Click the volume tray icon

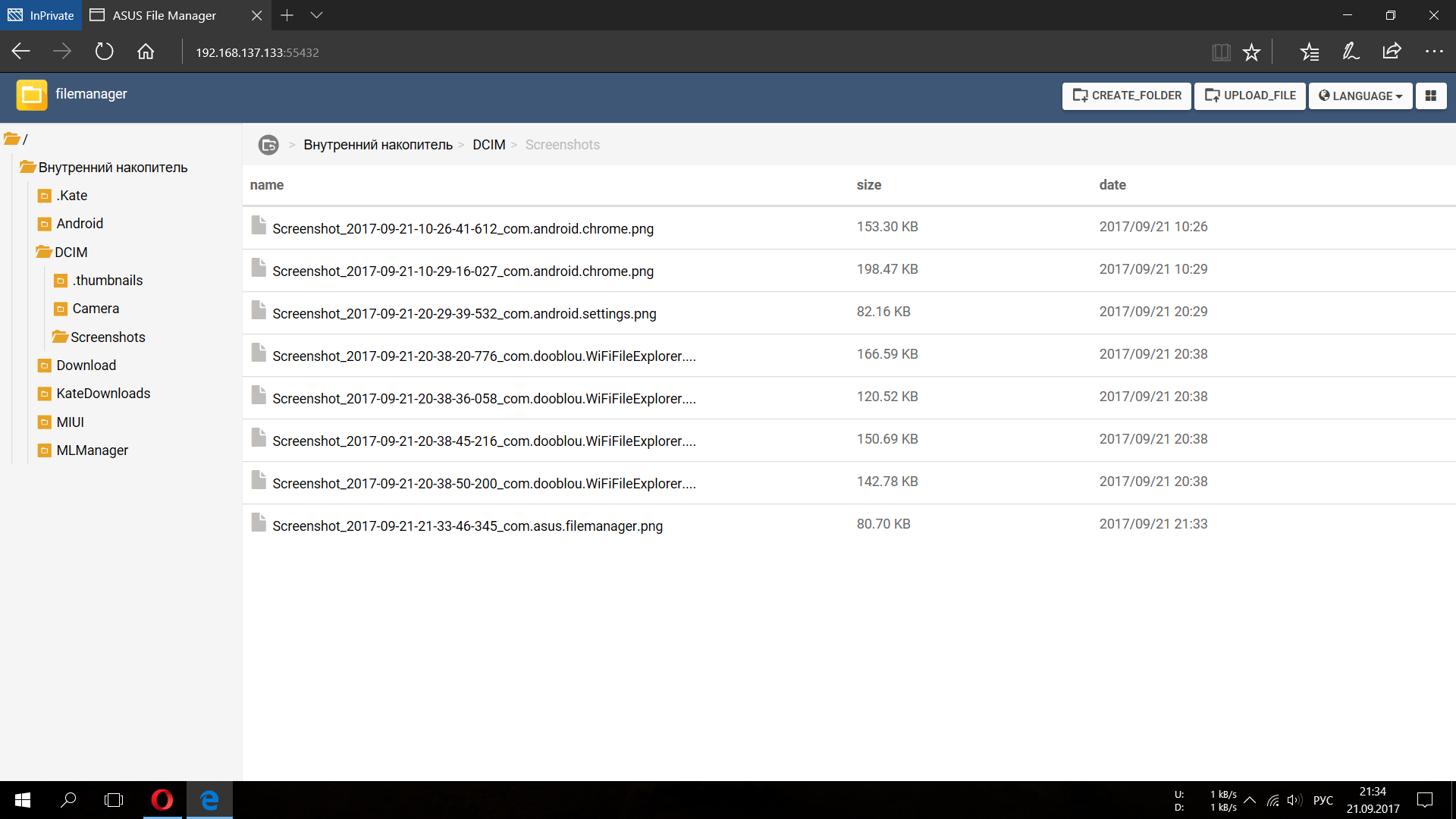1294,800
